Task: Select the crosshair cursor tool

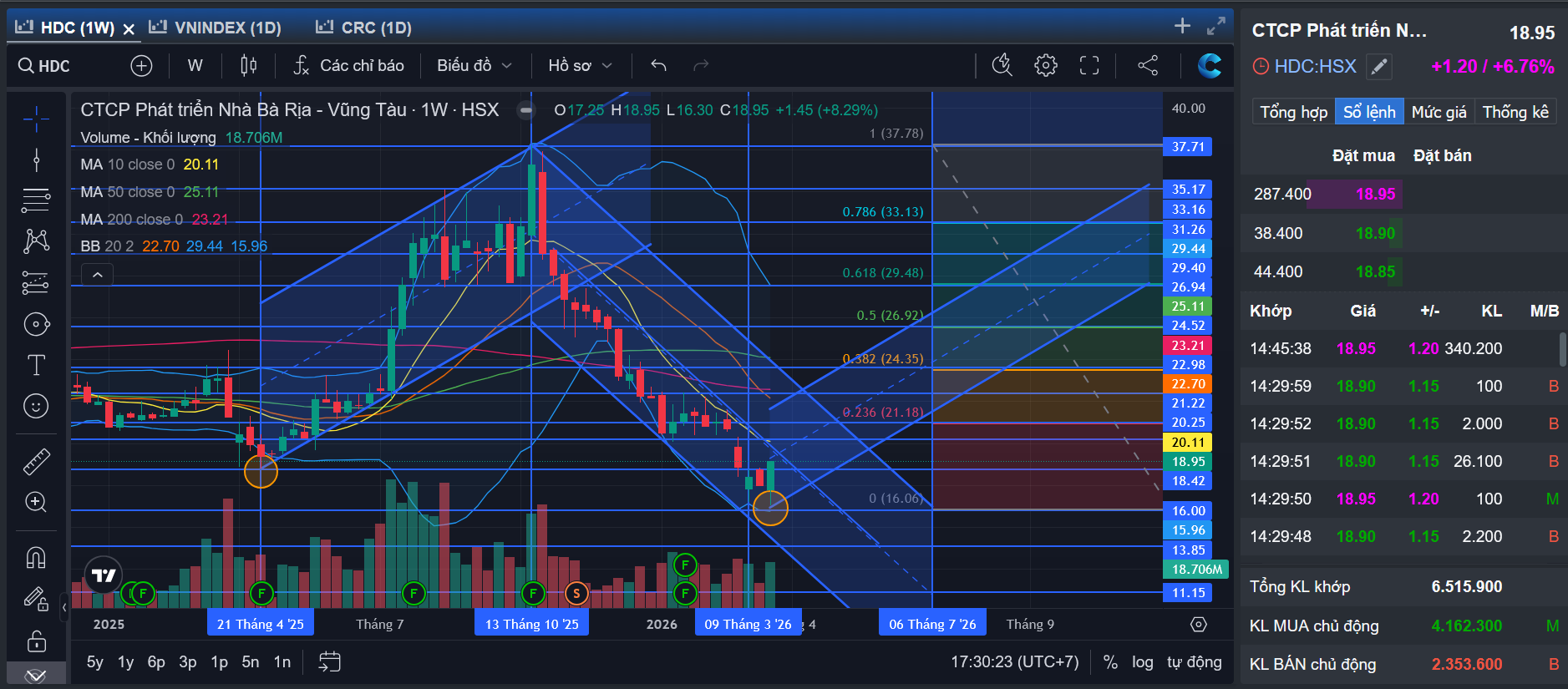Action: pos(36,119)
